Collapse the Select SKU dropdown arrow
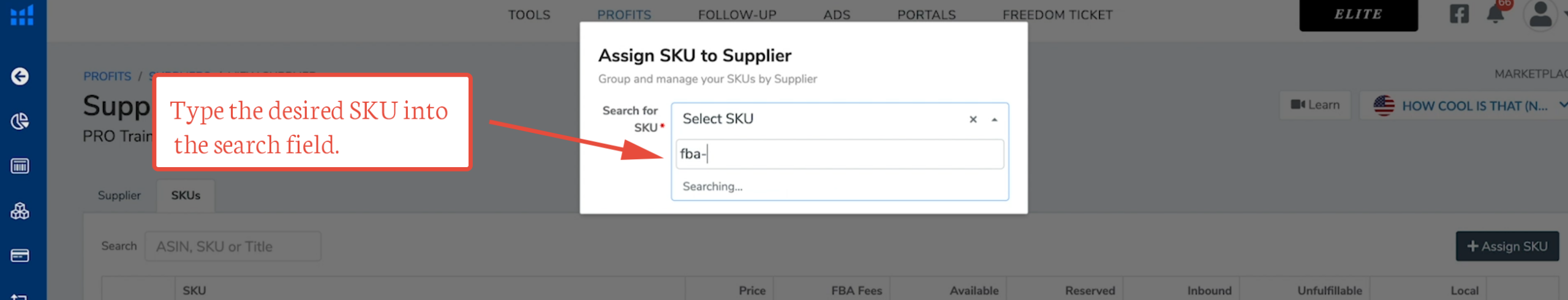The width and height of the screenshot is (1568, 300). [994, 120]
